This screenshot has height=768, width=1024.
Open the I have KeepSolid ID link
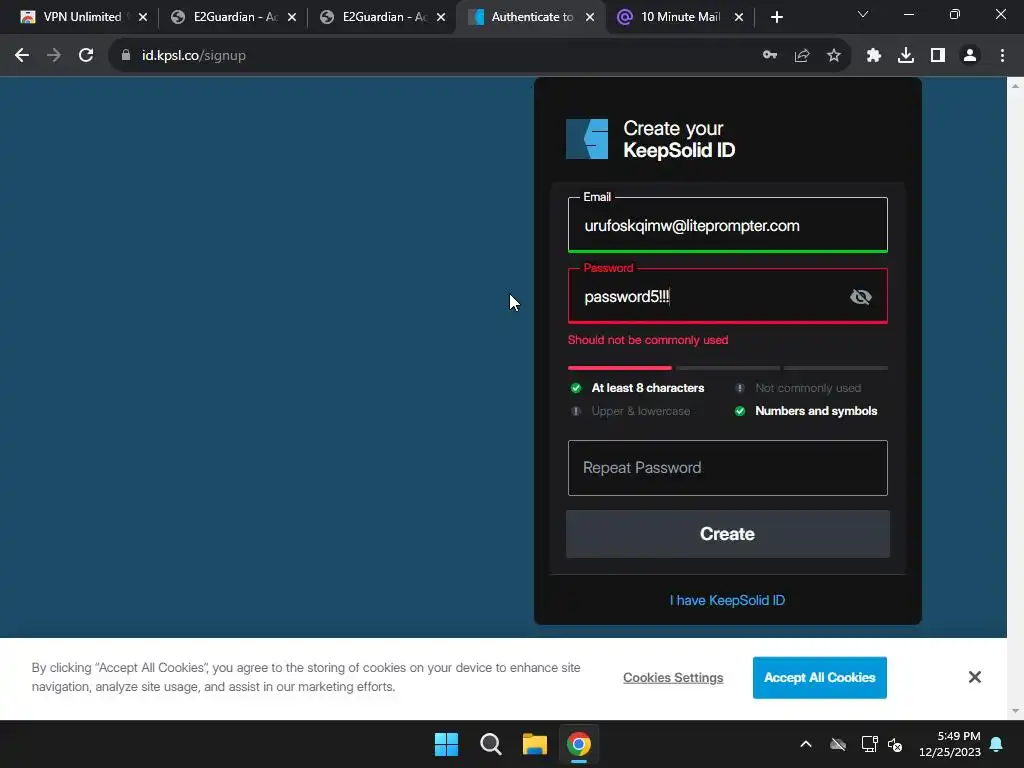coord(727,600)
